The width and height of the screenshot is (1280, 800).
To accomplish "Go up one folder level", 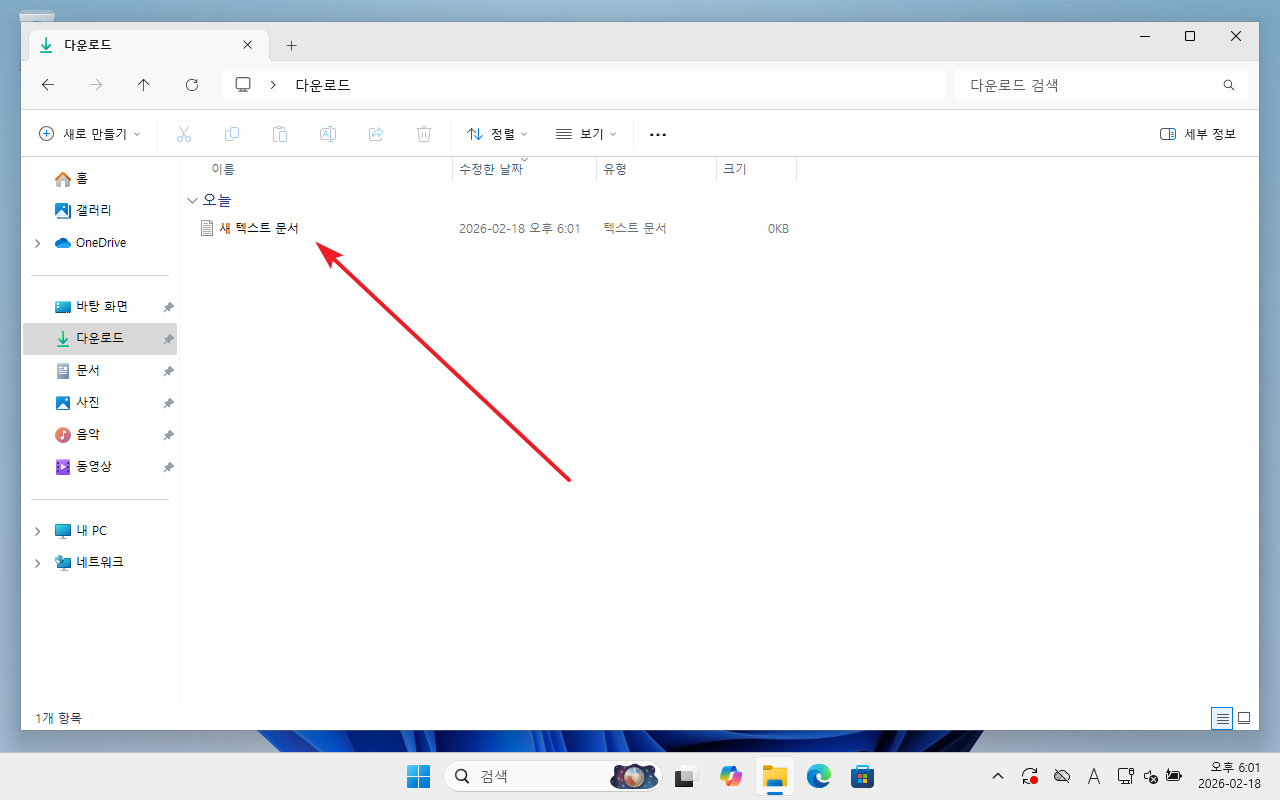I will 144,85.
